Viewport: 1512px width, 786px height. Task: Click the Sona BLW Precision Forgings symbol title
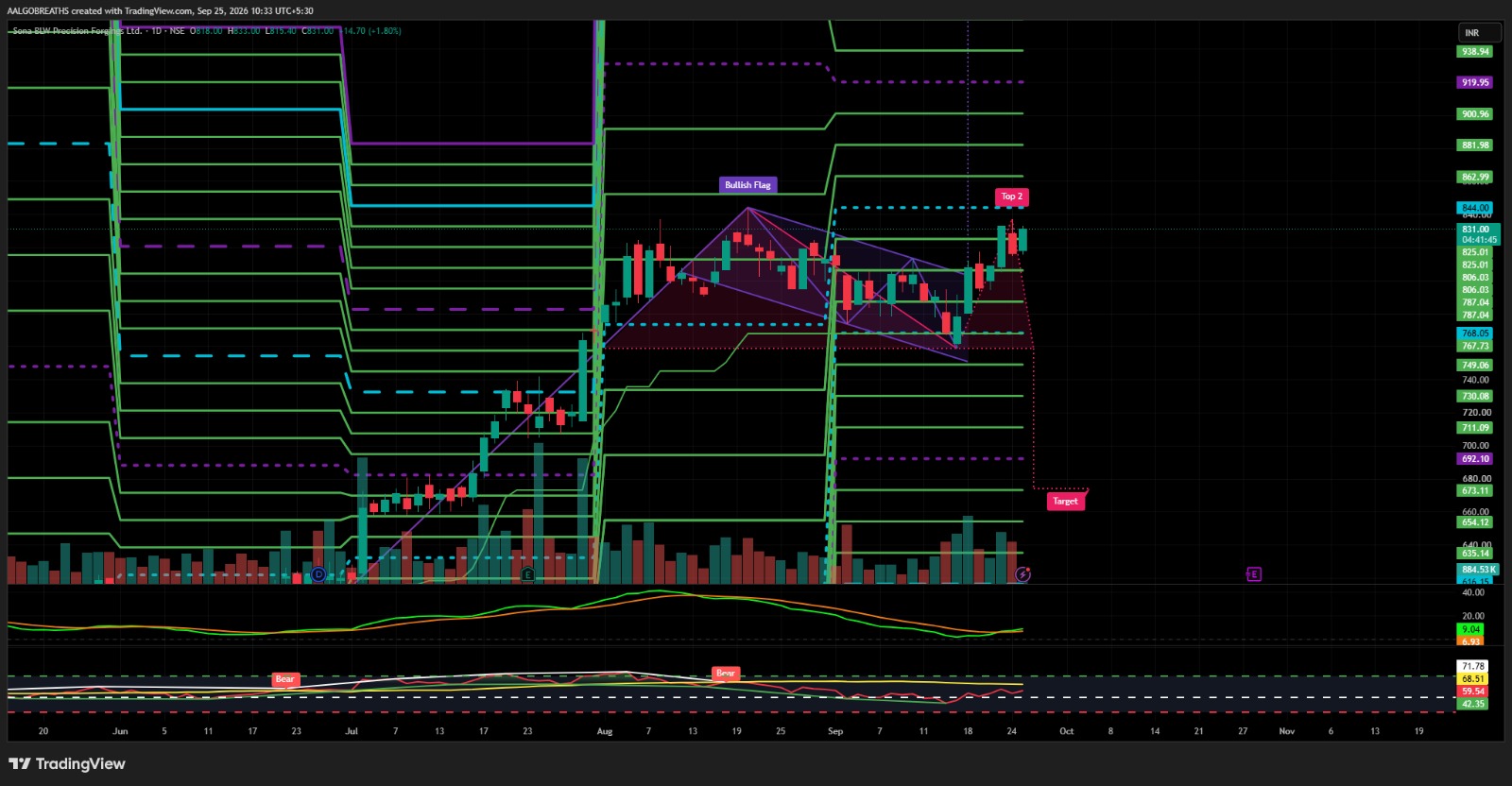pyautogui.click(x=77, y=31)
